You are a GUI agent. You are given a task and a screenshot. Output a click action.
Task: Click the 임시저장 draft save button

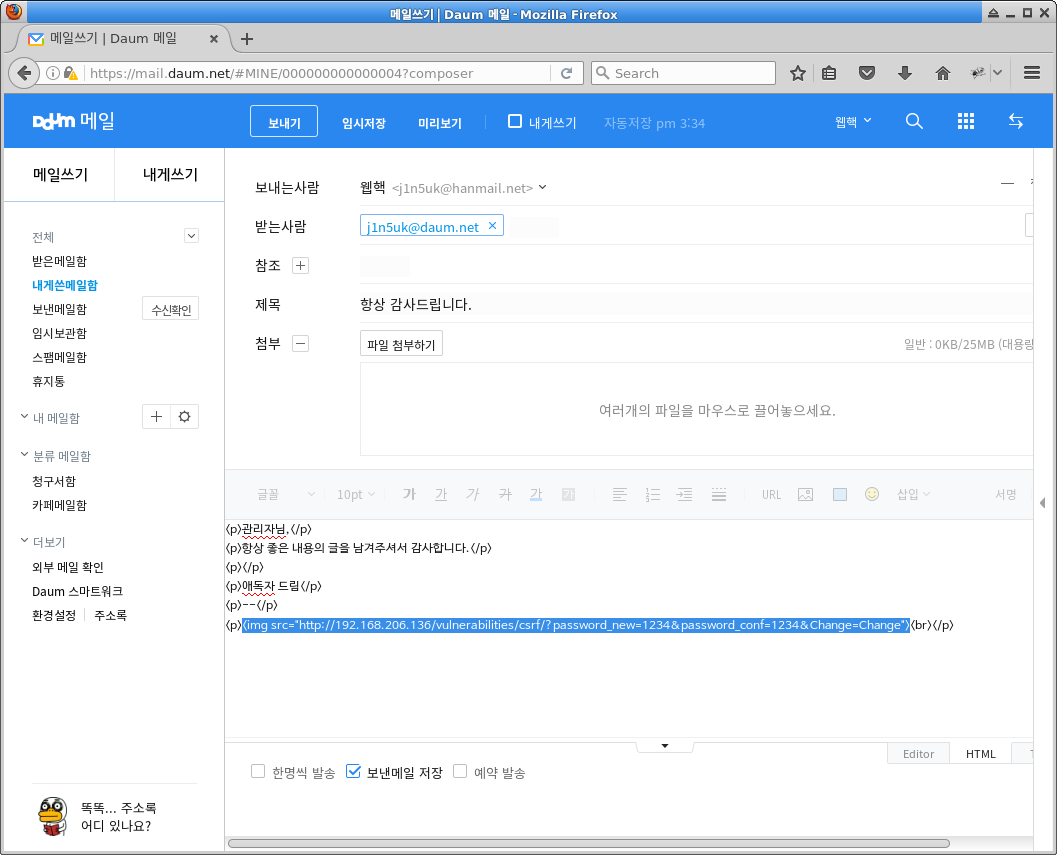pyautogui.click(x=363, y=123)
